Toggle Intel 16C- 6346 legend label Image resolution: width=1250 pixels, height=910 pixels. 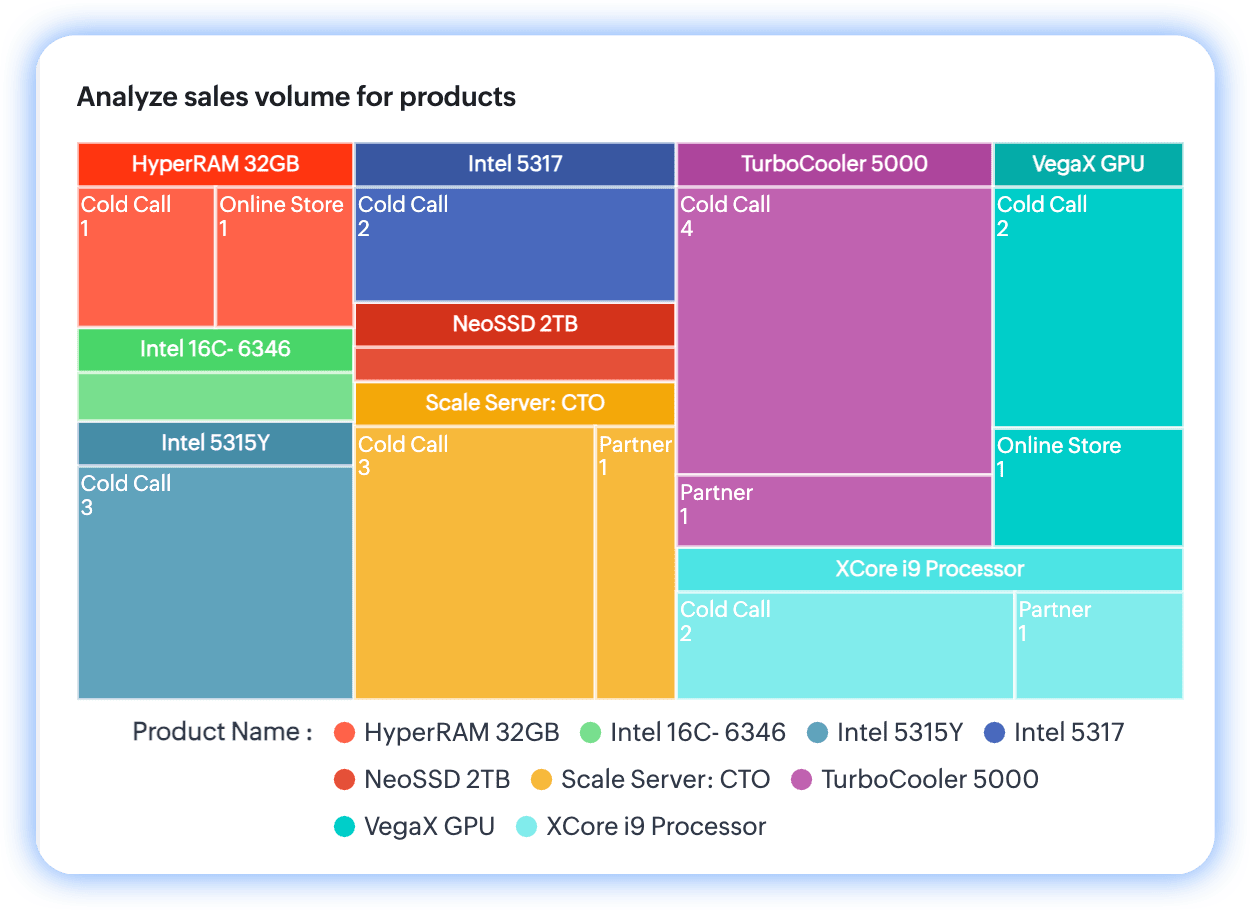[698, 733]
